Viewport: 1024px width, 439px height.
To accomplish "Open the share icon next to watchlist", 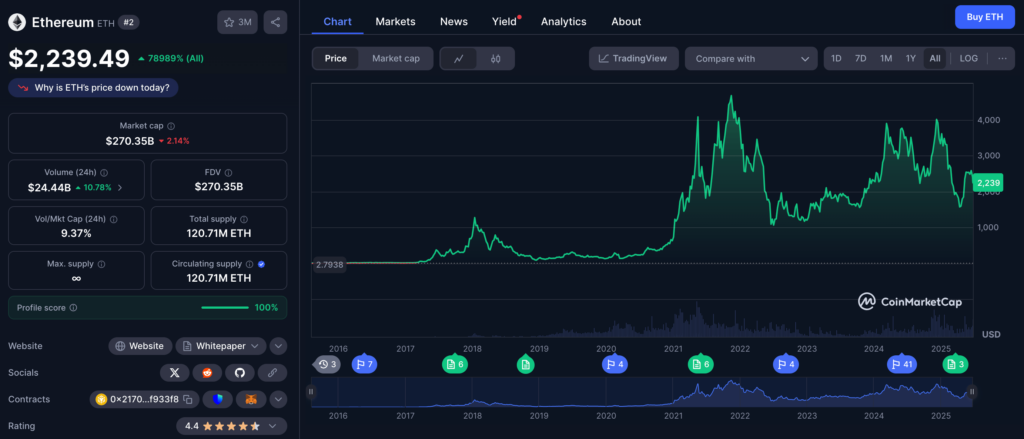I will click(x=276, y=22).
